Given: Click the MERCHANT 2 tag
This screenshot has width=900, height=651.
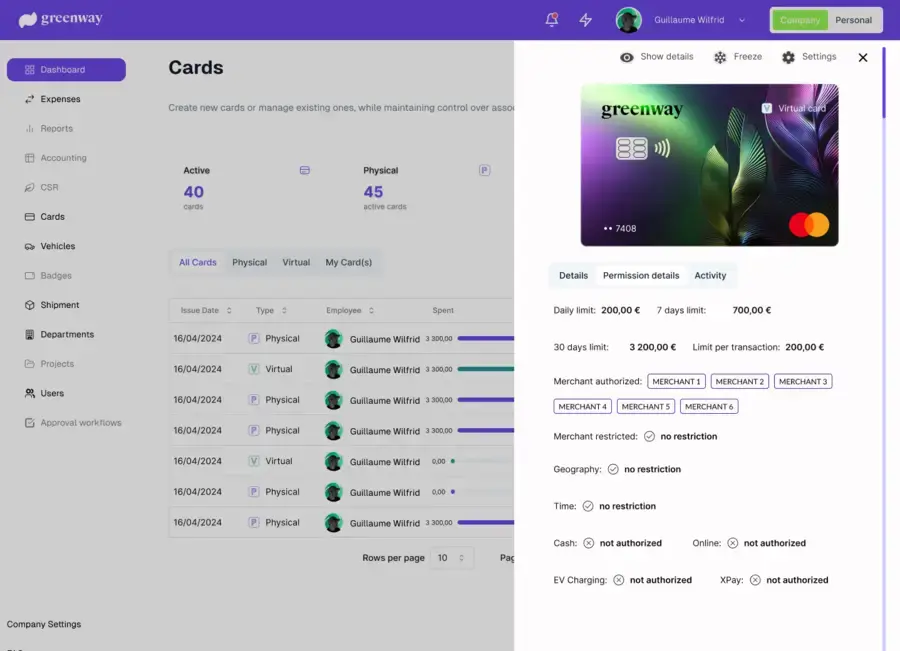Looking at the screenshot, I should click(739, 381).
